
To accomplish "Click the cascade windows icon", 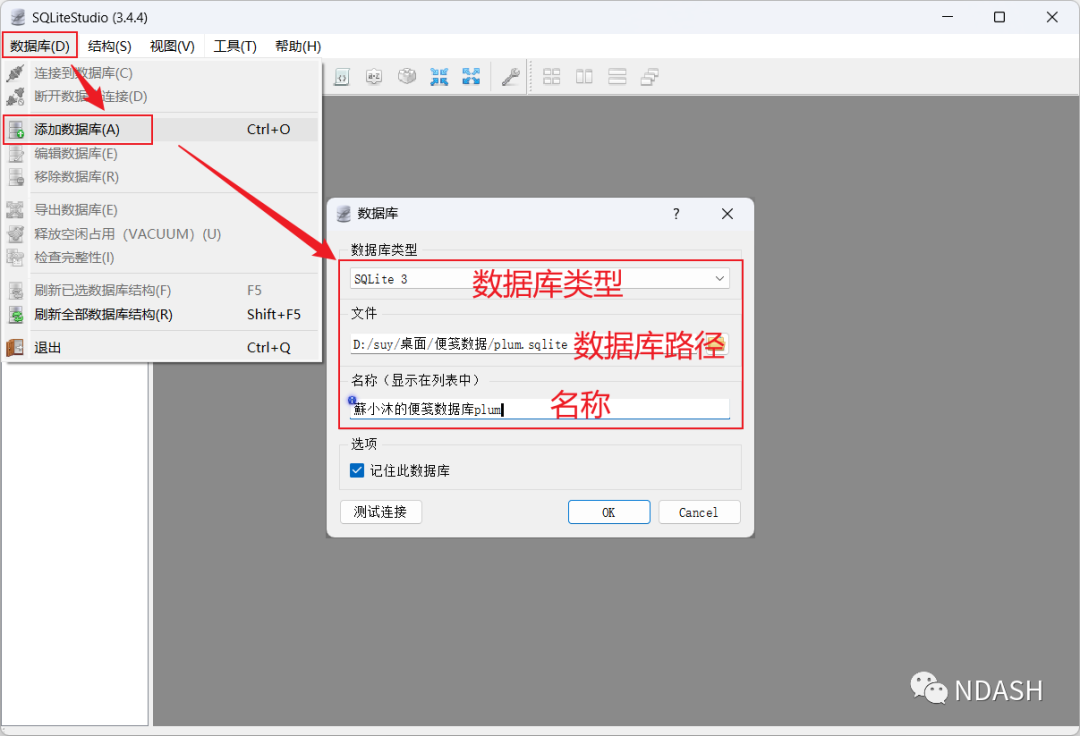I will click(650, 76).
